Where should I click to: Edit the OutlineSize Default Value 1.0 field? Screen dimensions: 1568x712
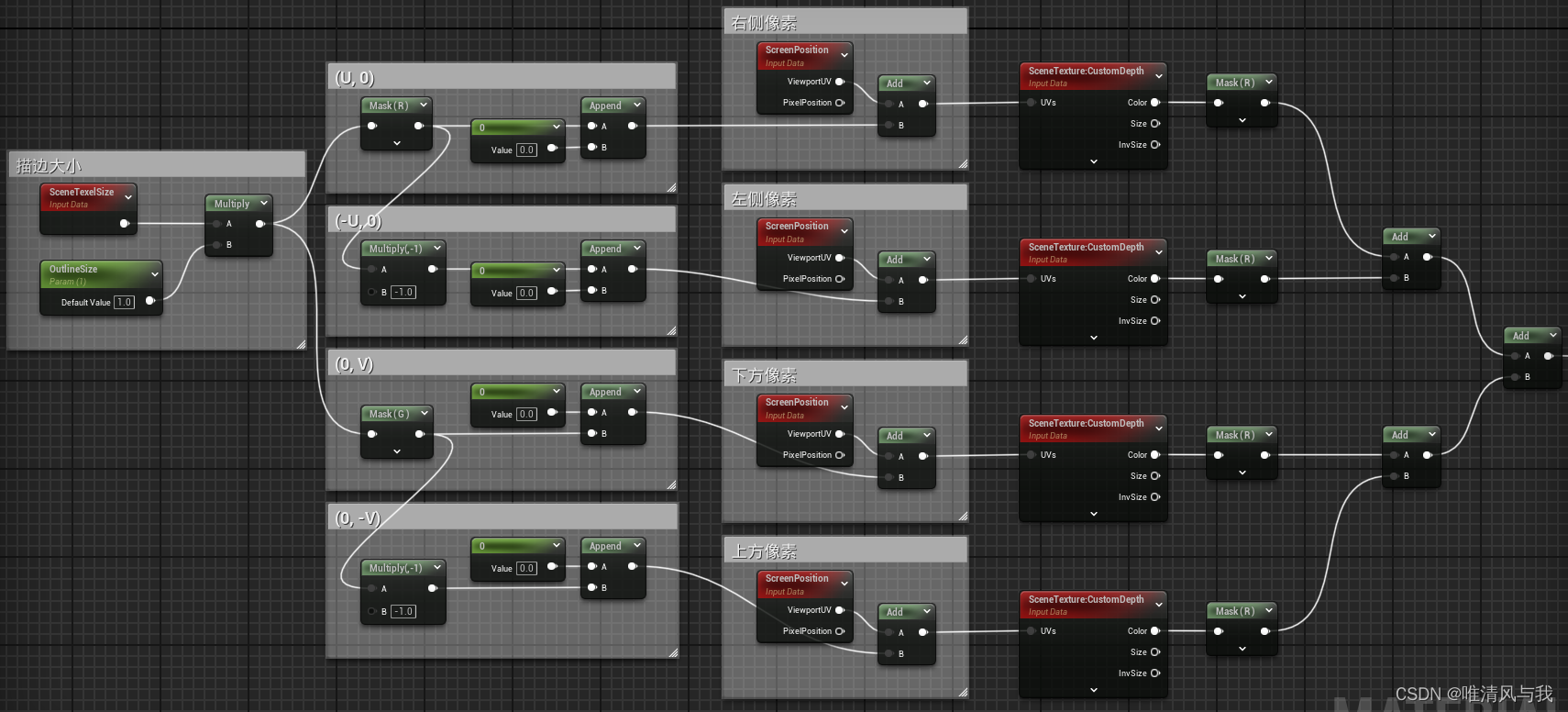[x=124, y=302]
